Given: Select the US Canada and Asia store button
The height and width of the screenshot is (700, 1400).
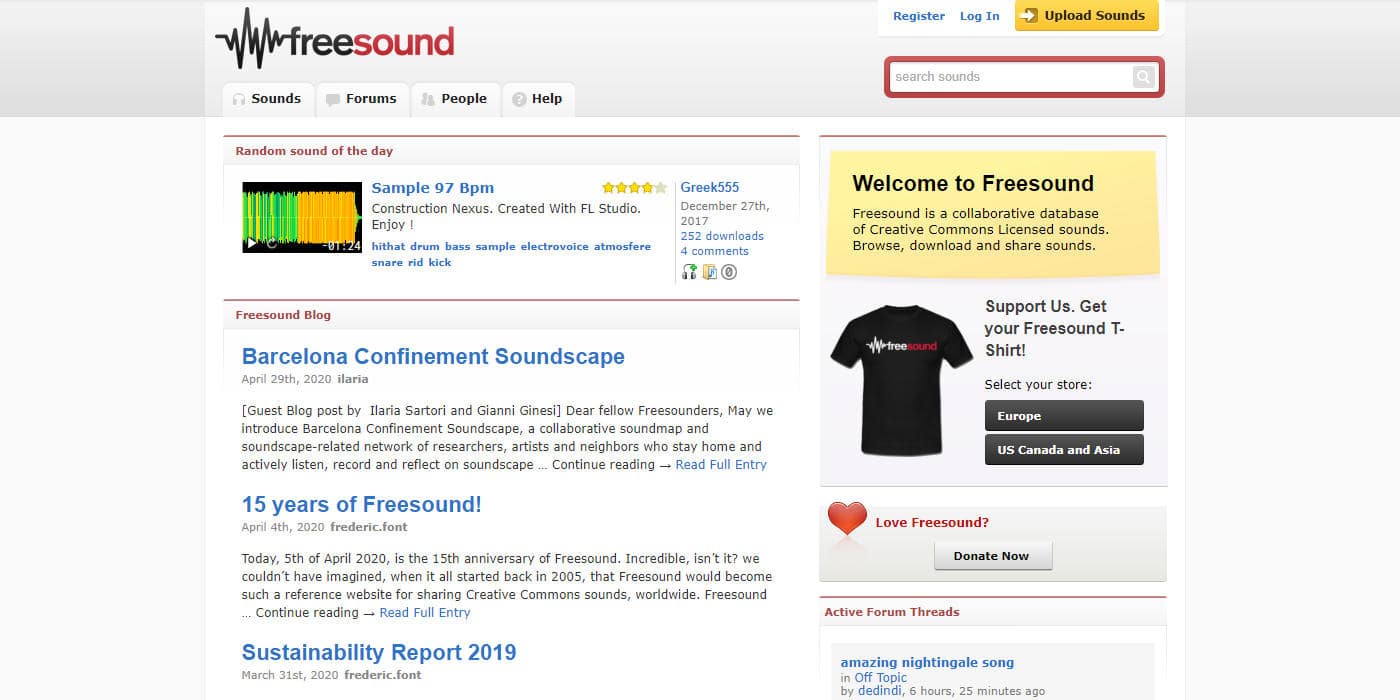Looking at the screenshot, I should (x=1064, y=449).
